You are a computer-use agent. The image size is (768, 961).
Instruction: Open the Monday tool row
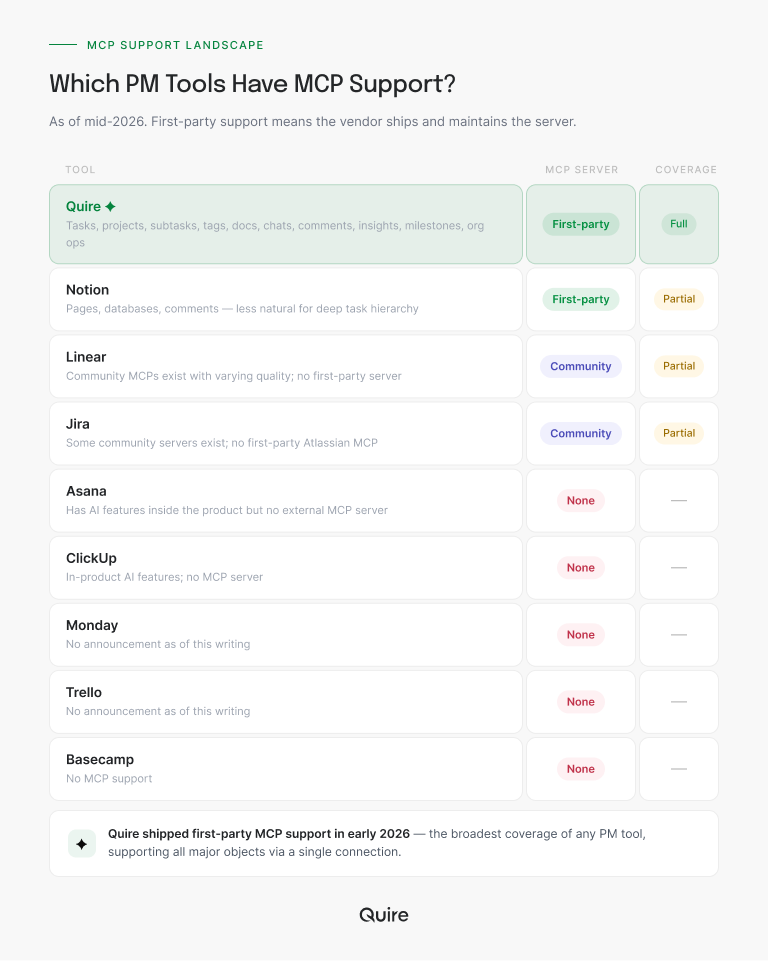(x=286, y=635)
